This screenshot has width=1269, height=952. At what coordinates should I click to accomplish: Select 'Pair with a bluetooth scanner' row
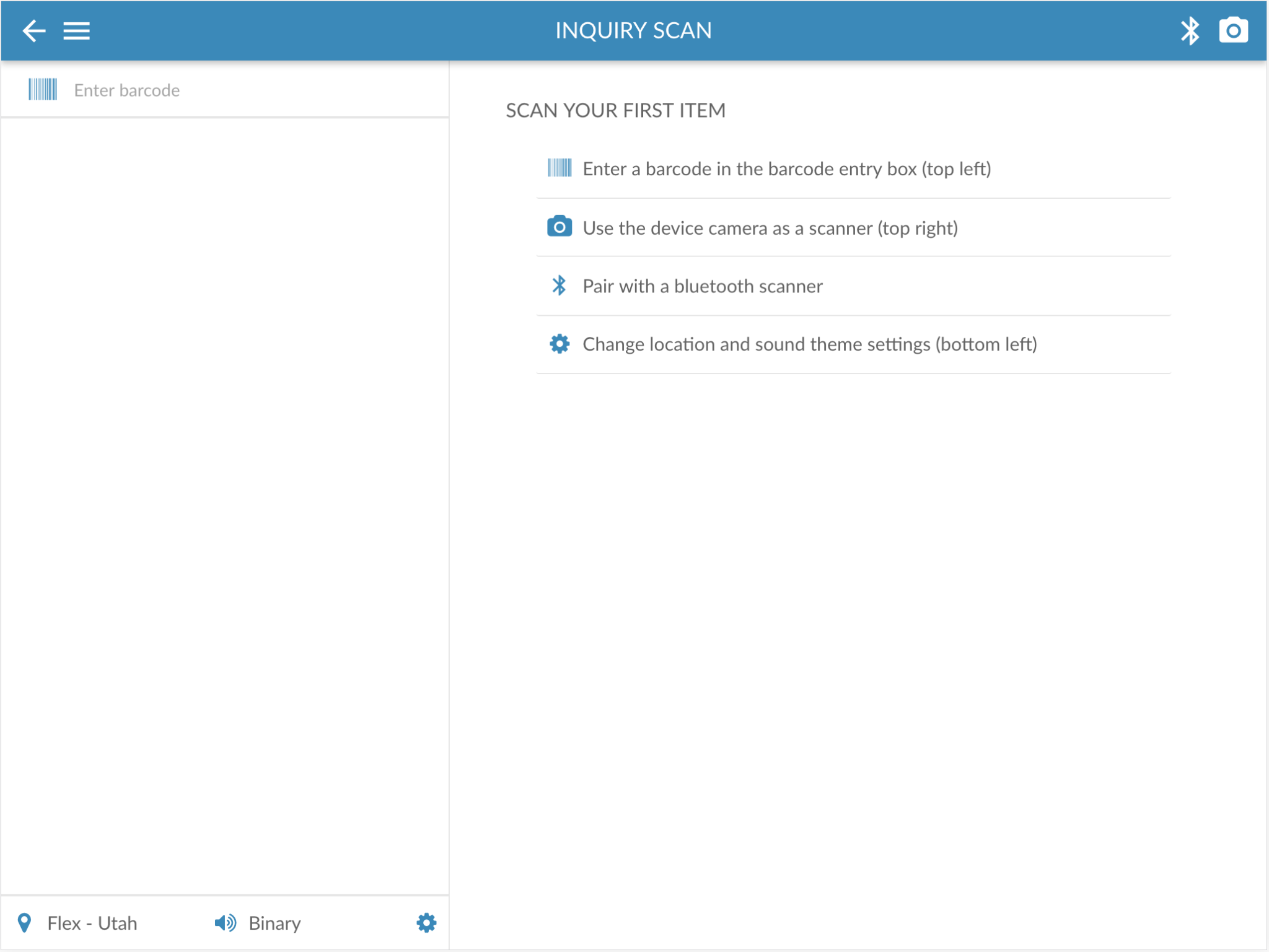click(x=853, y=286)
